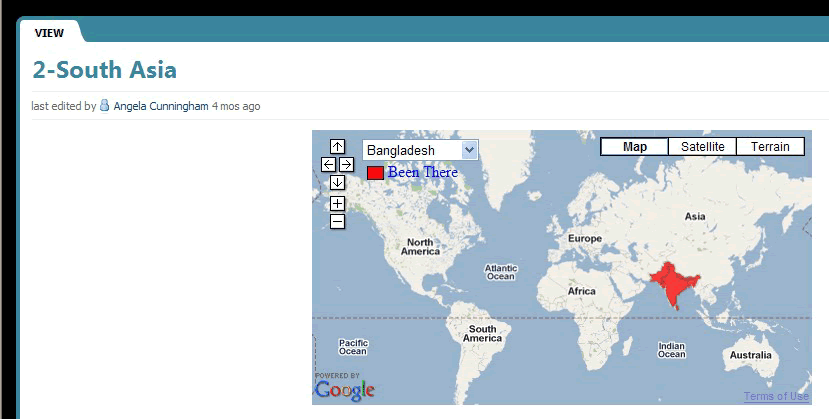
Task: Open Angela Cunningham's profile link
Action: (161, 106)
